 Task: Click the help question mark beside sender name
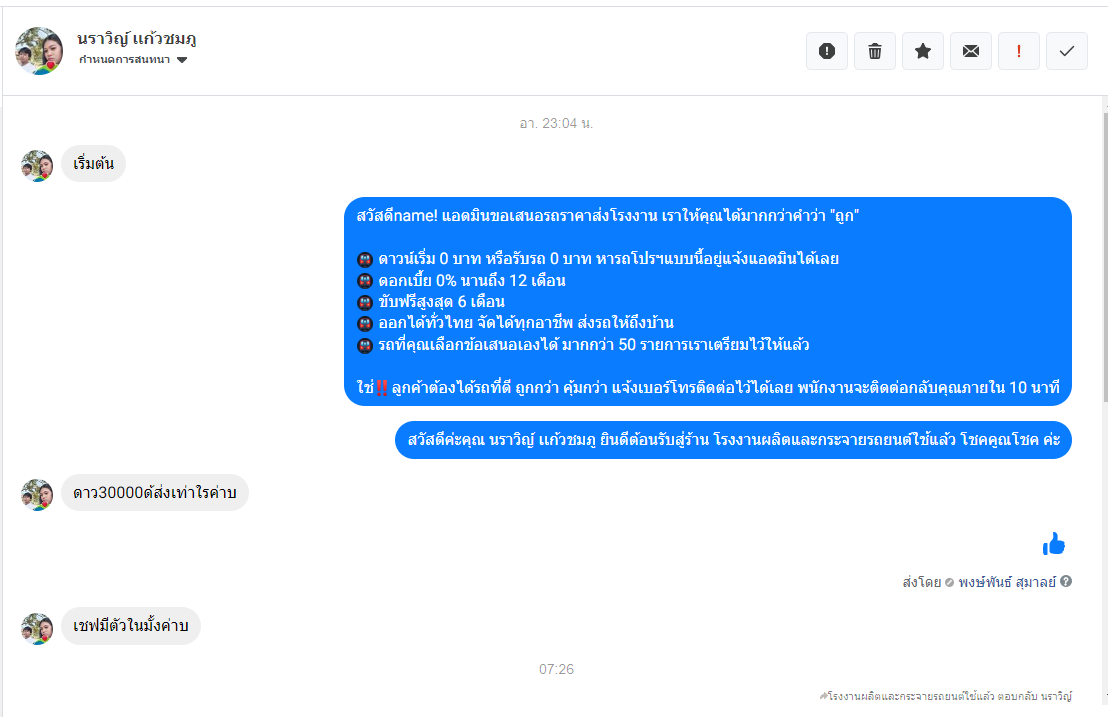[x=1066, y=581]
